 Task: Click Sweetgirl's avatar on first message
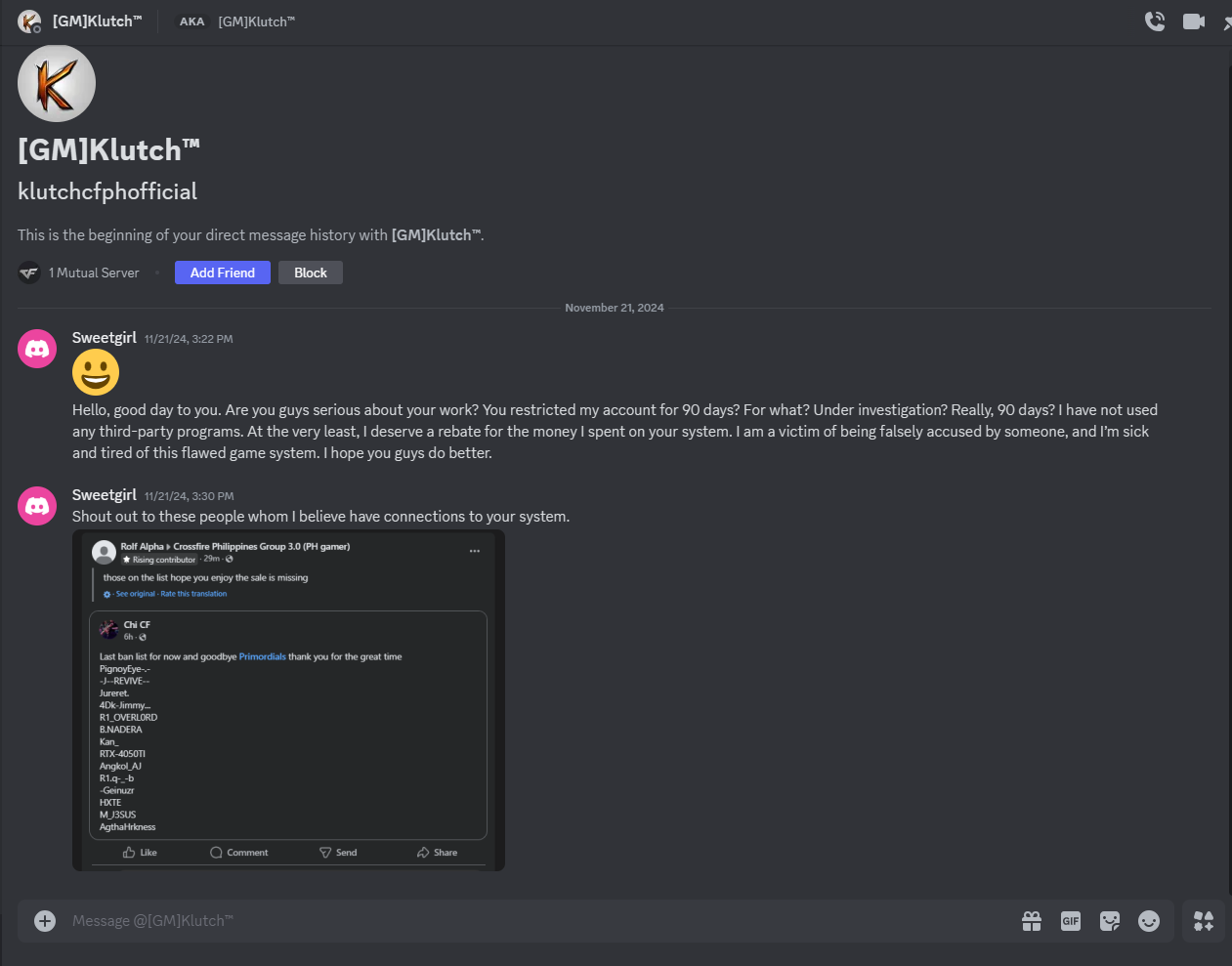pos(37,349)
